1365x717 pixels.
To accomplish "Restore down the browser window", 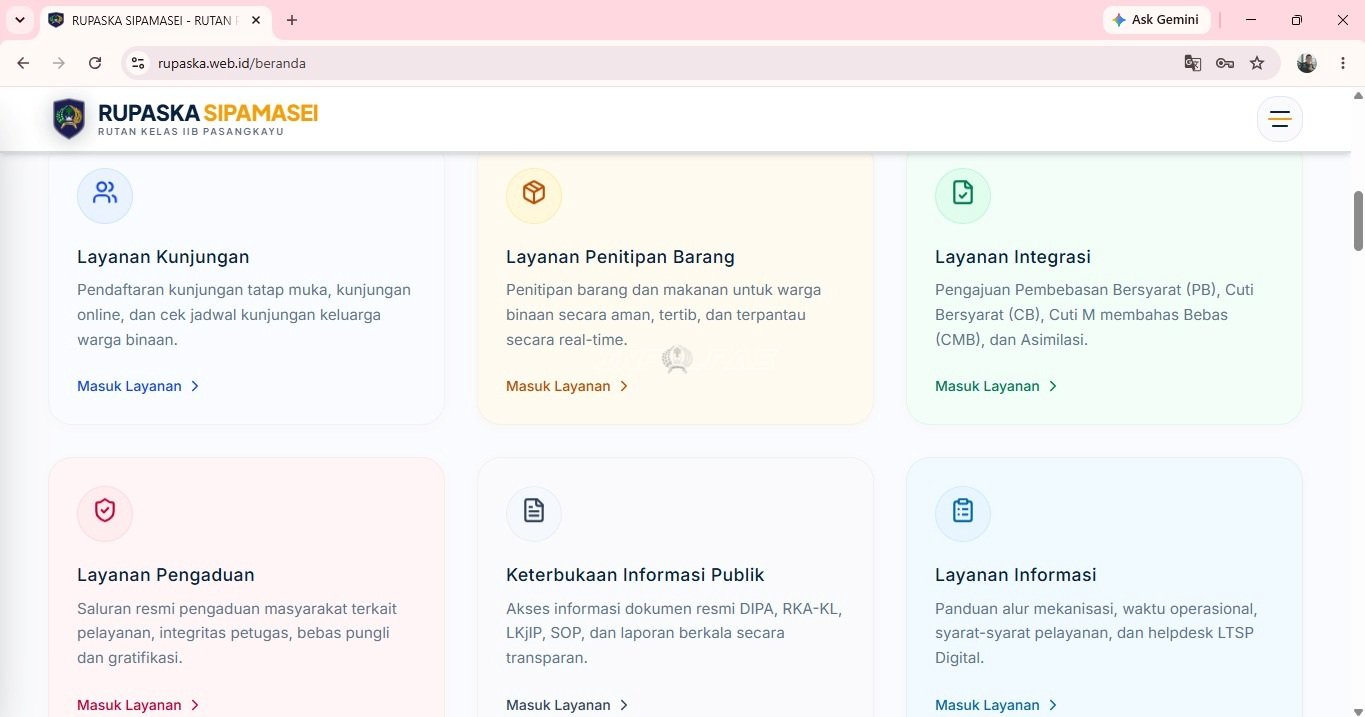I will pos(1297,20).
